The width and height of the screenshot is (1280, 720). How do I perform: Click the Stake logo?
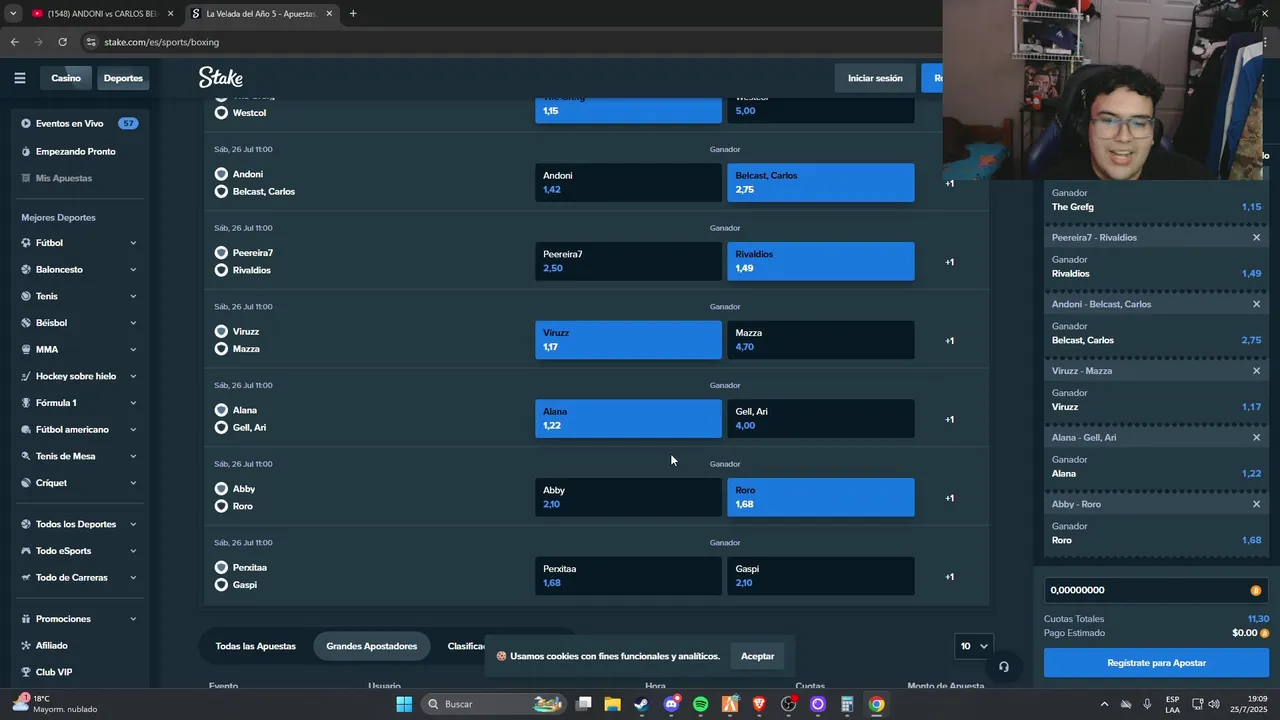click(221, 78)
